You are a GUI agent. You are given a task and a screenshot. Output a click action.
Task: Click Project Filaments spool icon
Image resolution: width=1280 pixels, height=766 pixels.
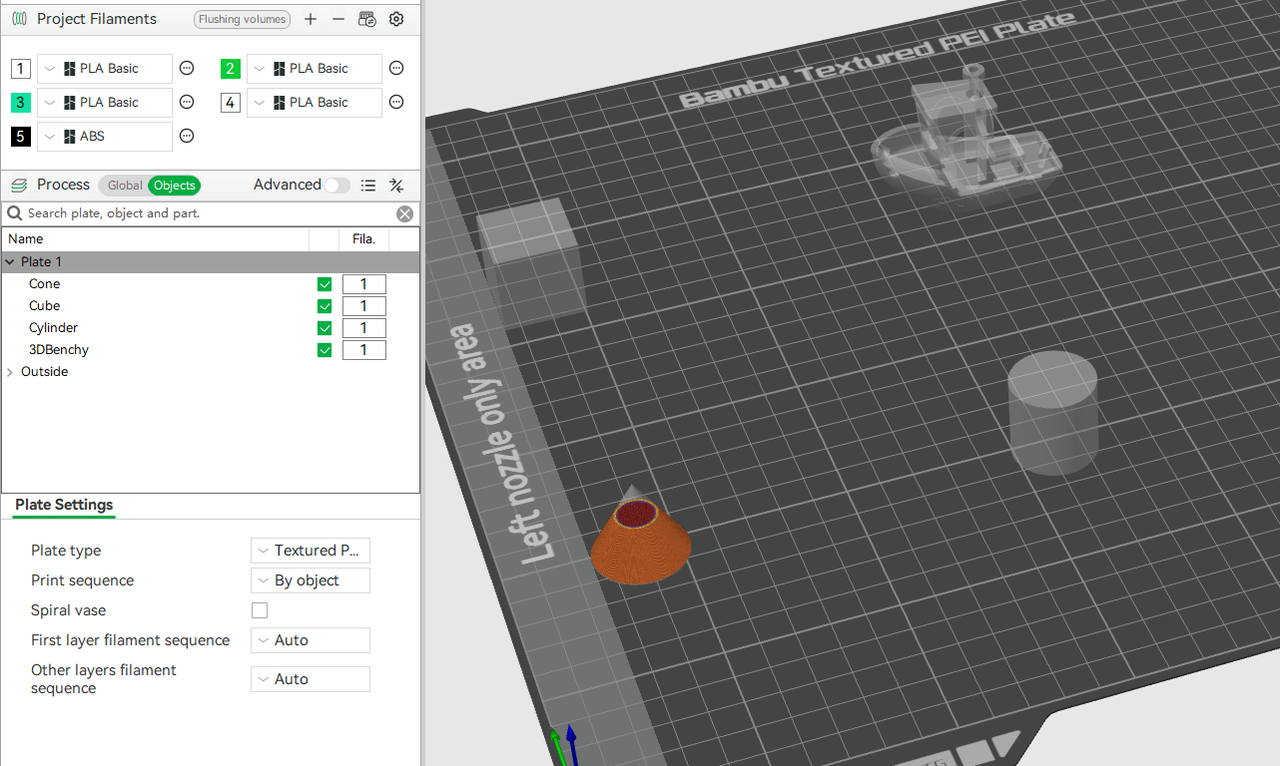19,19
